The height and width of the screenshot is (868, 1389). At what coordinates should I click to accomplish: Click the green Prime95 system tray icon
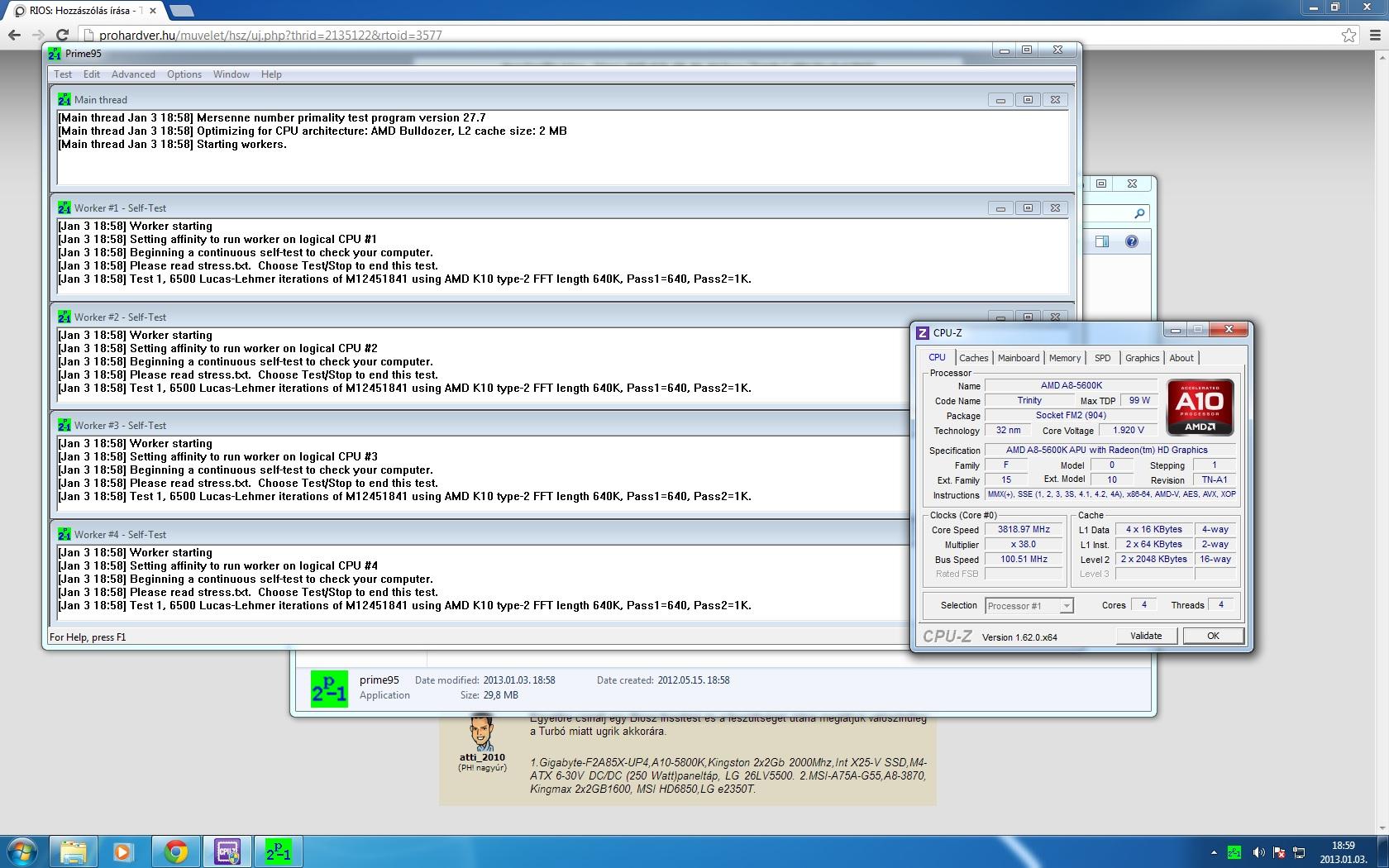[x=1234, y=852]
